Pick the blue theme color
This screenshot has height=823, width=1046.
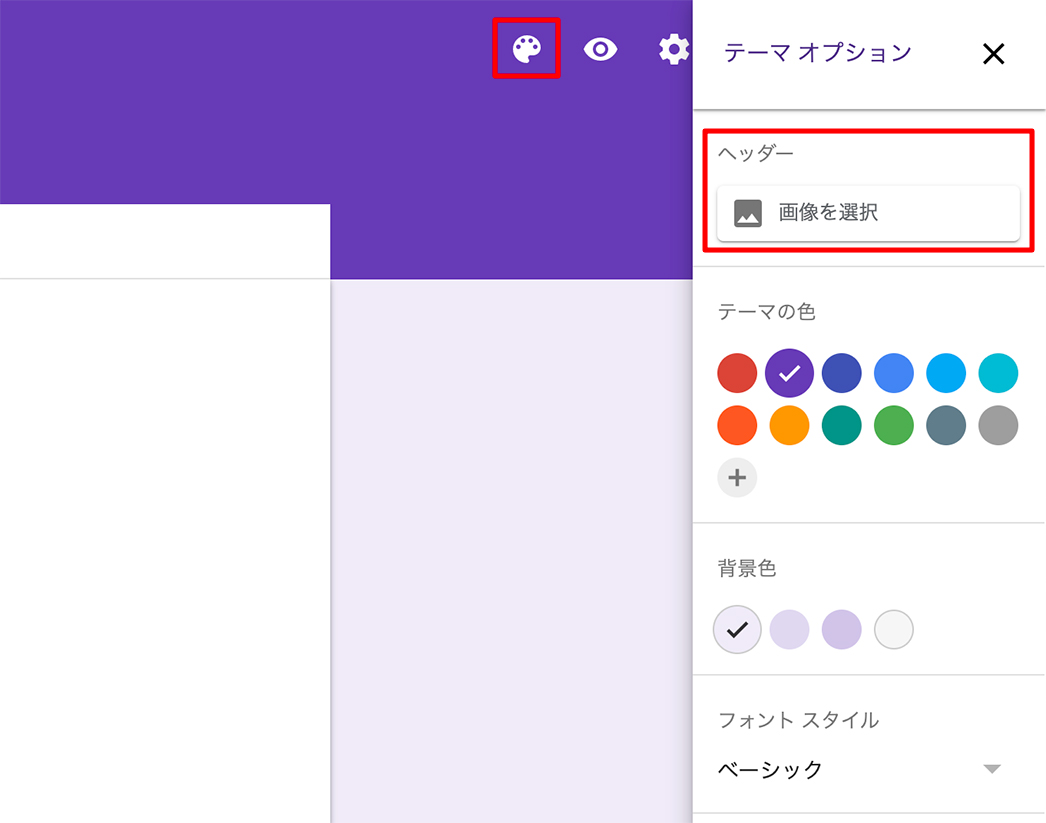pos(893,374)
